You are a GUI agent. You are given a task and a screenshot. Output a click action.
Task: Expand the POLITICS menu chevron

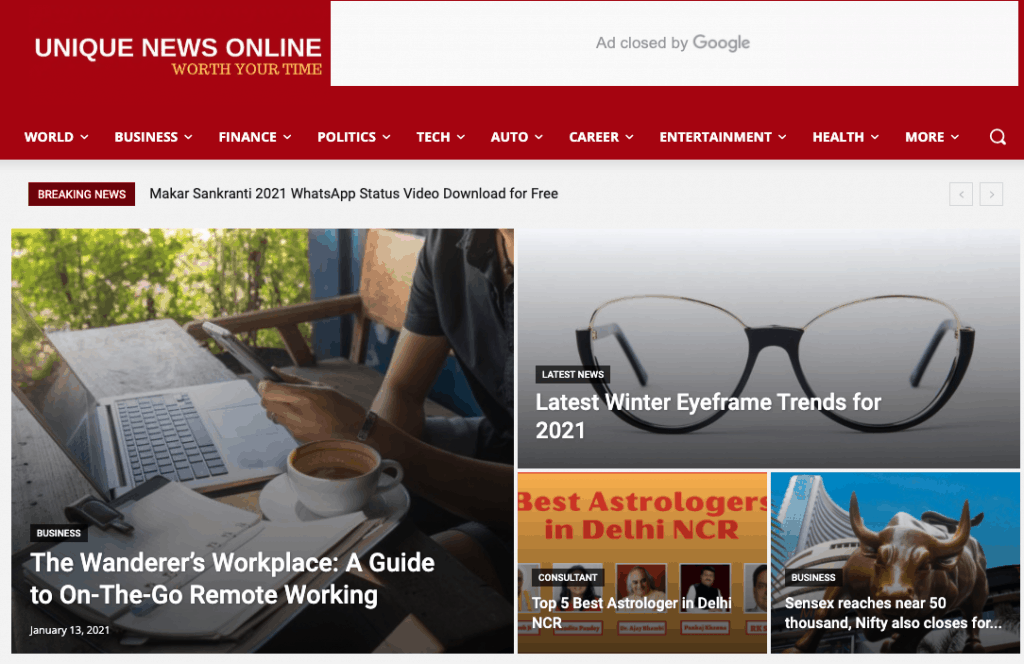point(386,137)
